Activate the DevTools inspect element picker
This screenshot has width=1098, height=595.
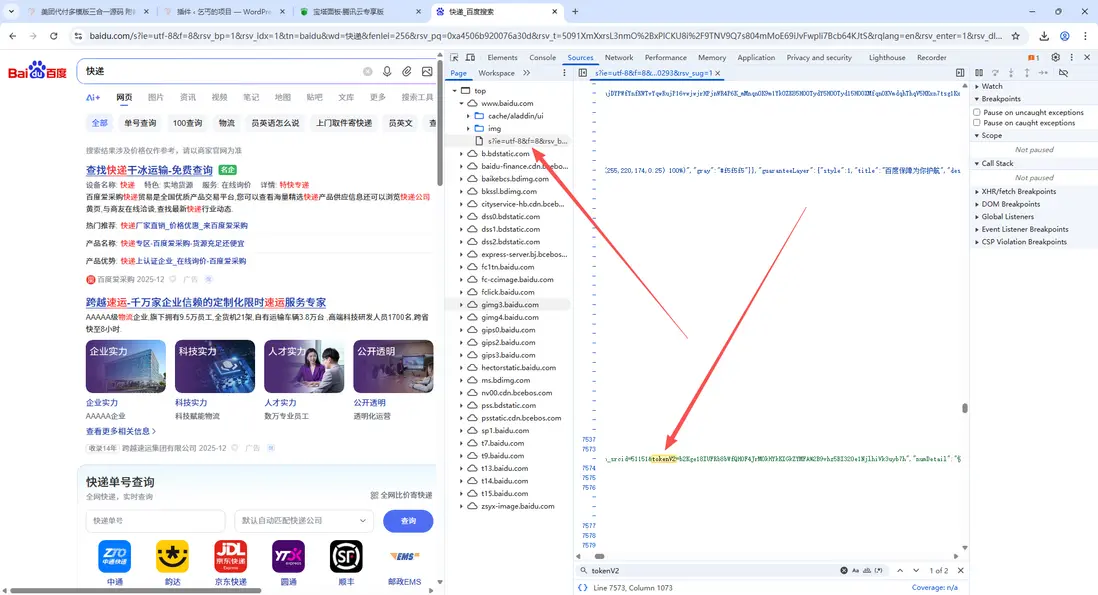pyautogui.click(x=454, y=57)
